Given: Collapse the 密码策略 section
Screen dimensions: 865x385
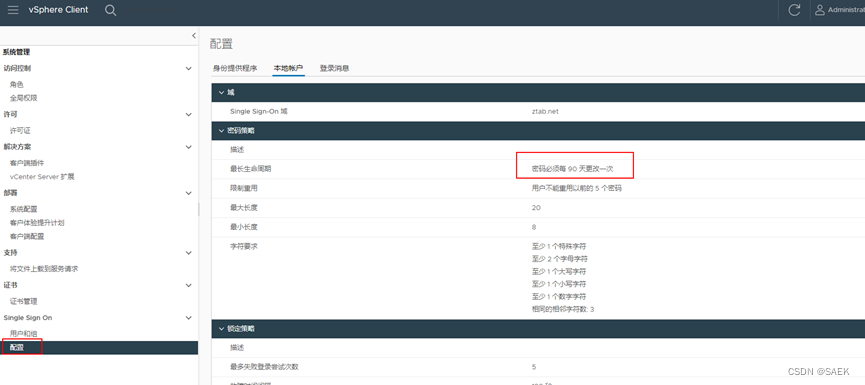Looking at the screenshot, I should pyautogui.click(x=222, y=131).
